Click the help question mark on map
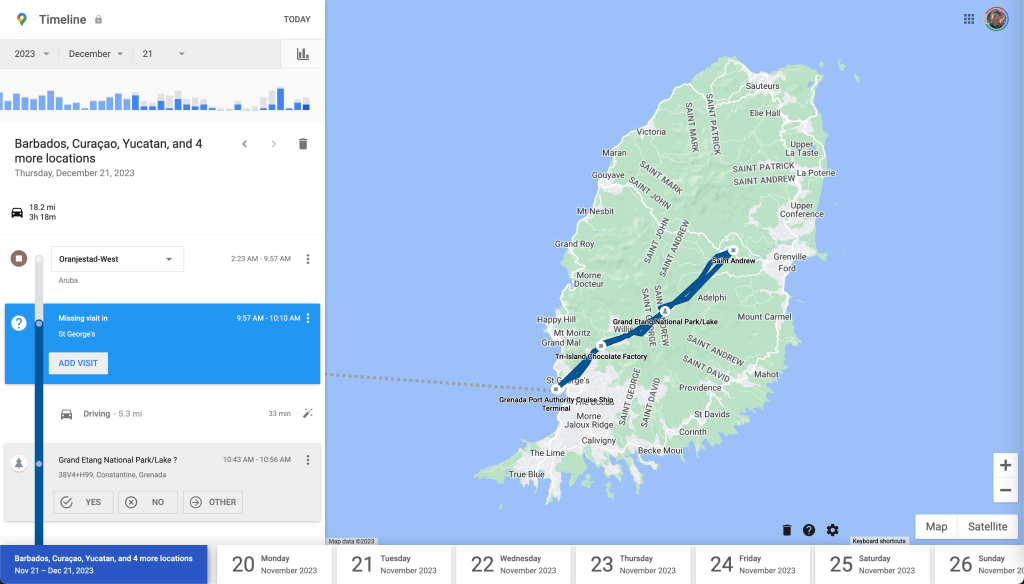 coord(809,530)
